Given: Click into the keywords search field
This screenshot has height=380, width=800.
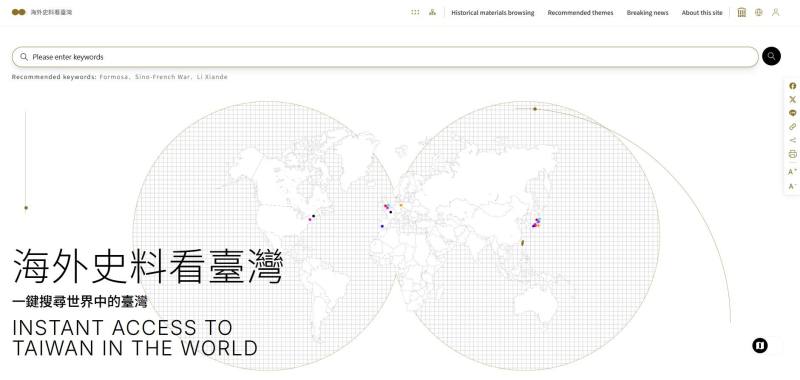Looking at the screenshot, I should pyautogui.click(x=385, y=57).
